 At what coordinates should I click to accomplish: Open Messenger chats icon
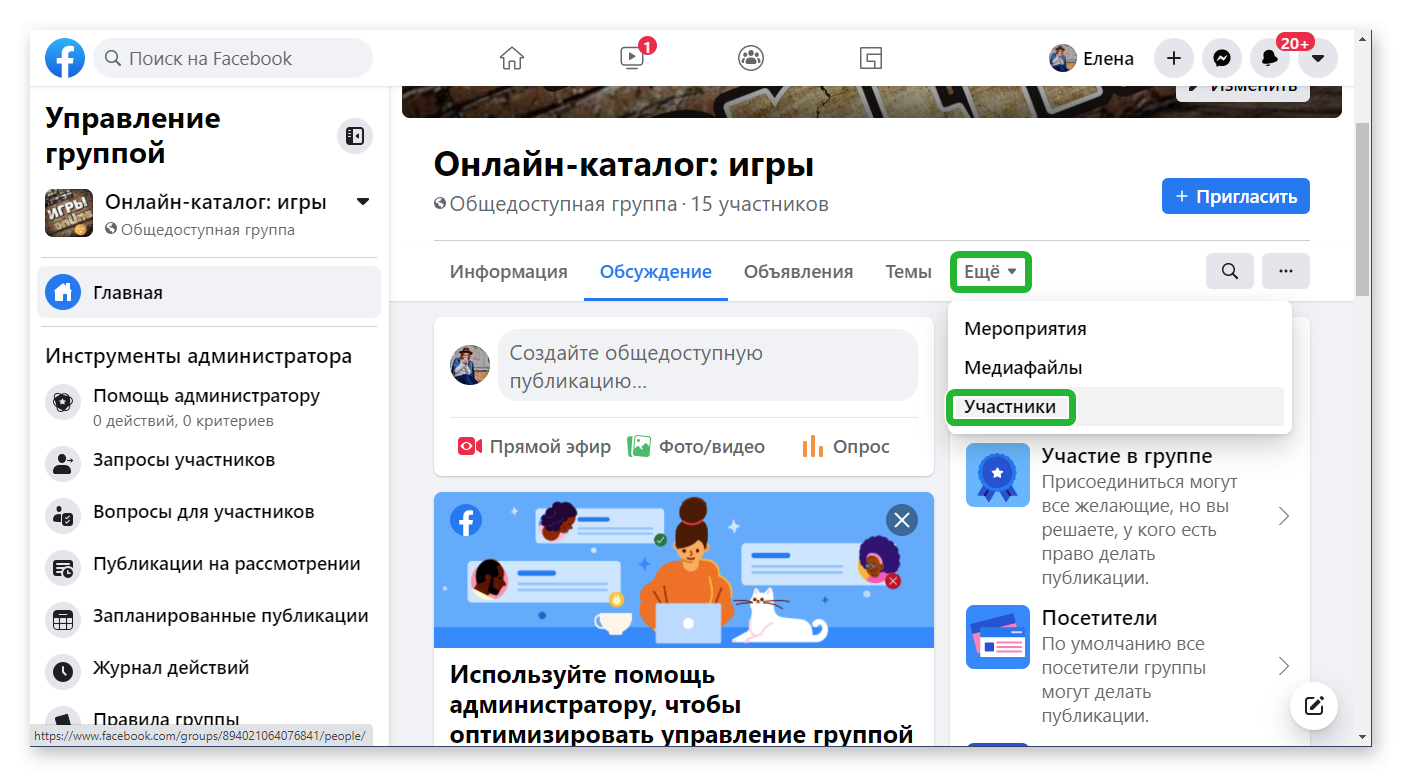tap(1222, 58)
